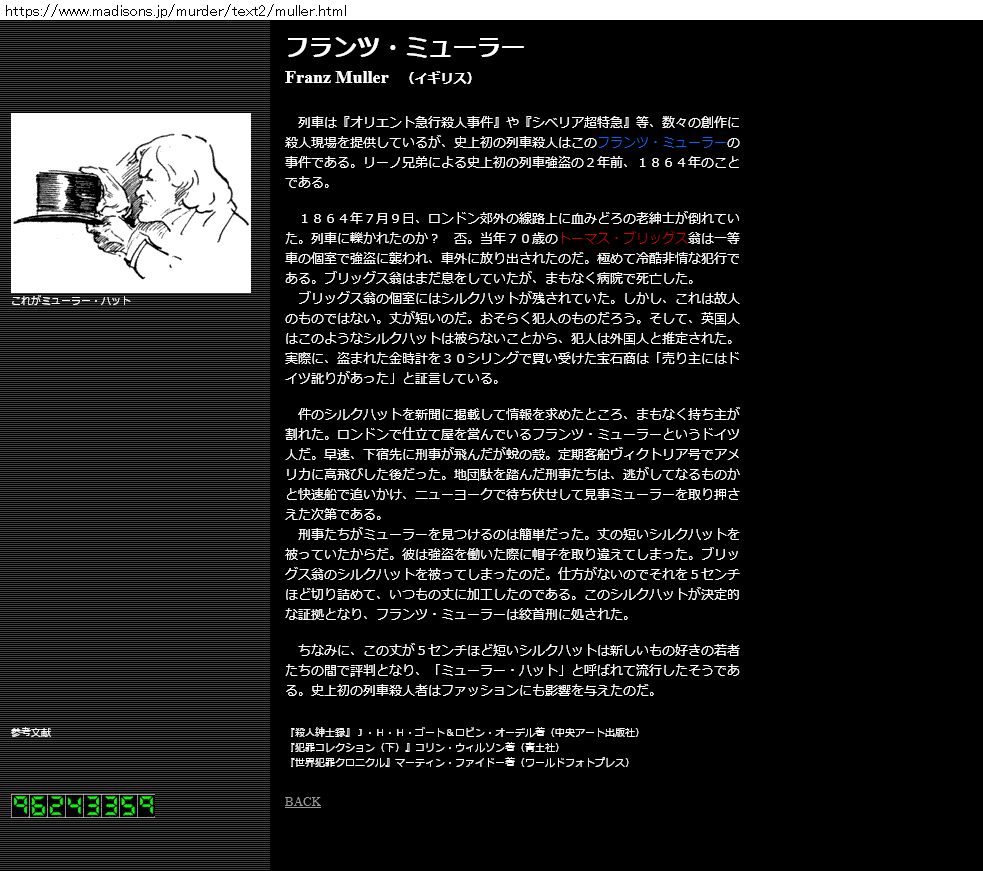Click the page URL text at the top
The image size is (983, 871).
[176, 11]
